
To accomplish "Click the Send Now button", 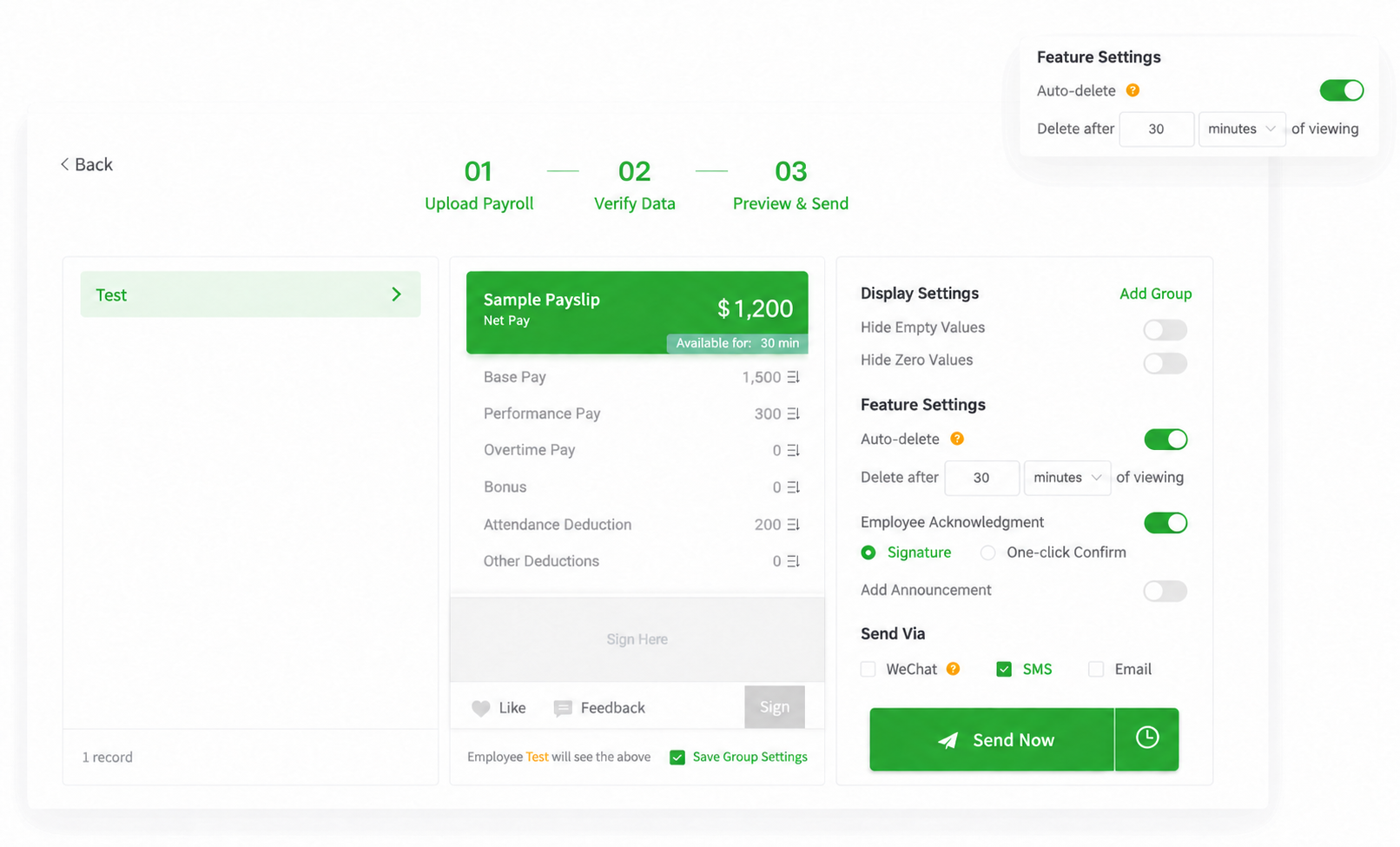I will pyautogui.click(x=992, y=739).
